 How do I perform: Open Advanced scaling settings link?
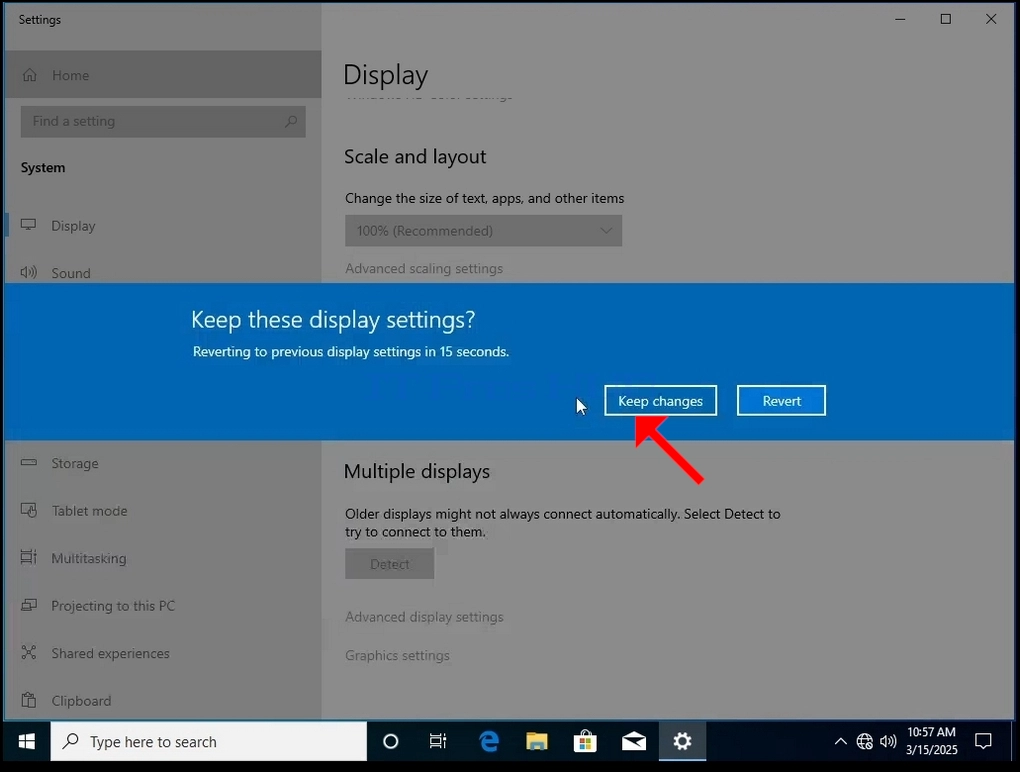pyautogui.click(x=424, y=269)
